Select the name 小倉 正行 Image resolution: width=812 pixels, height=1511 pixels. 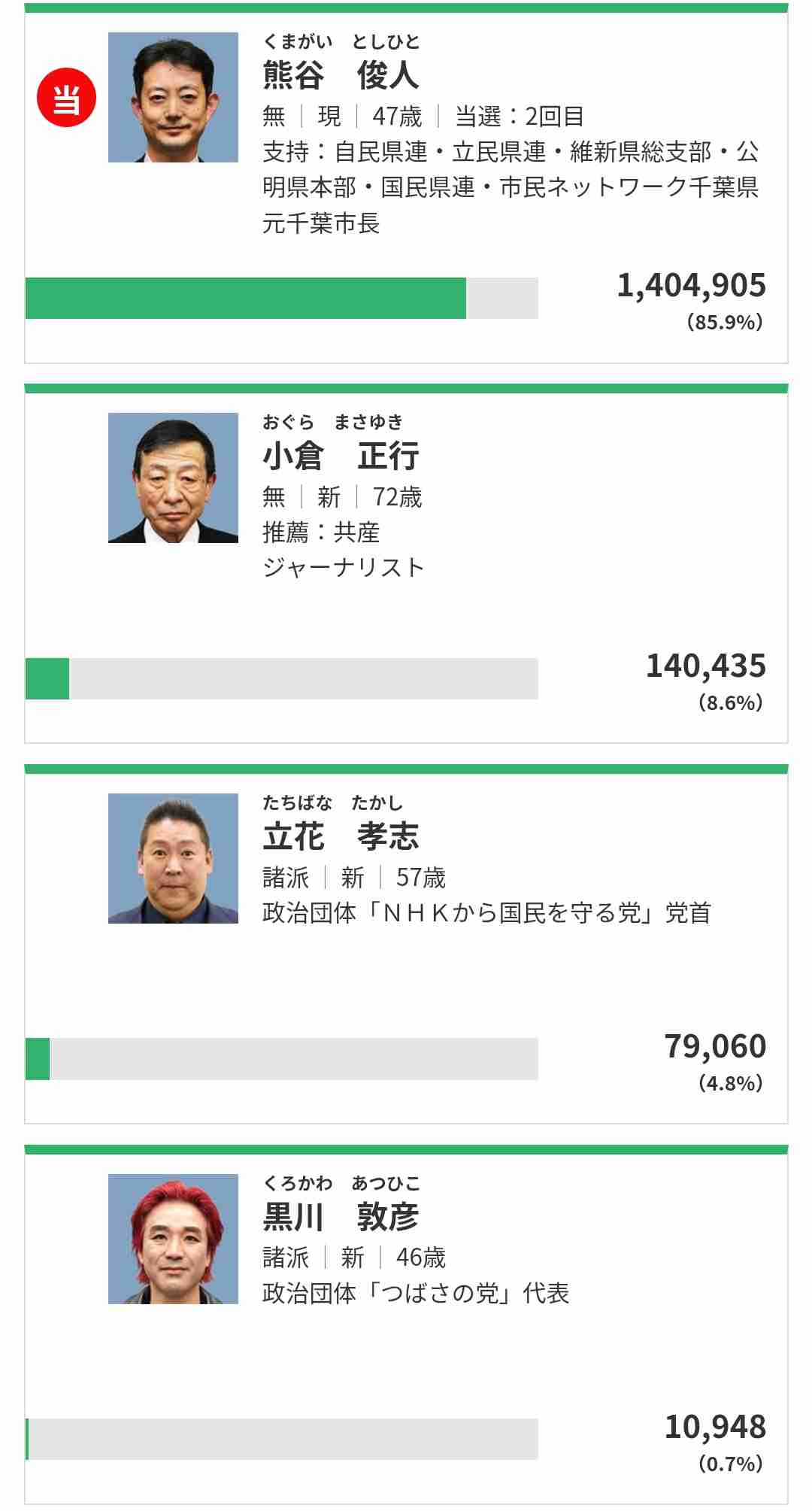click(x=341, y=456)
